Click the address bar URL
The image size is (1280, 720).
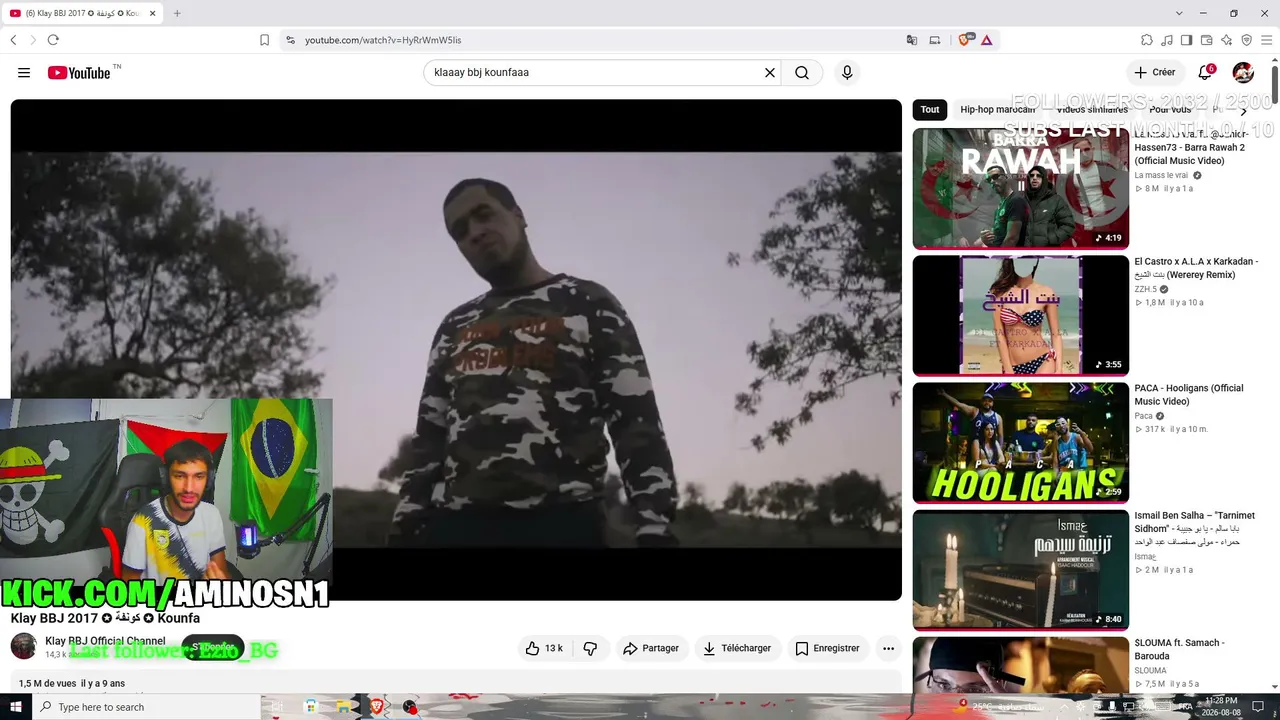click(383, 40)
